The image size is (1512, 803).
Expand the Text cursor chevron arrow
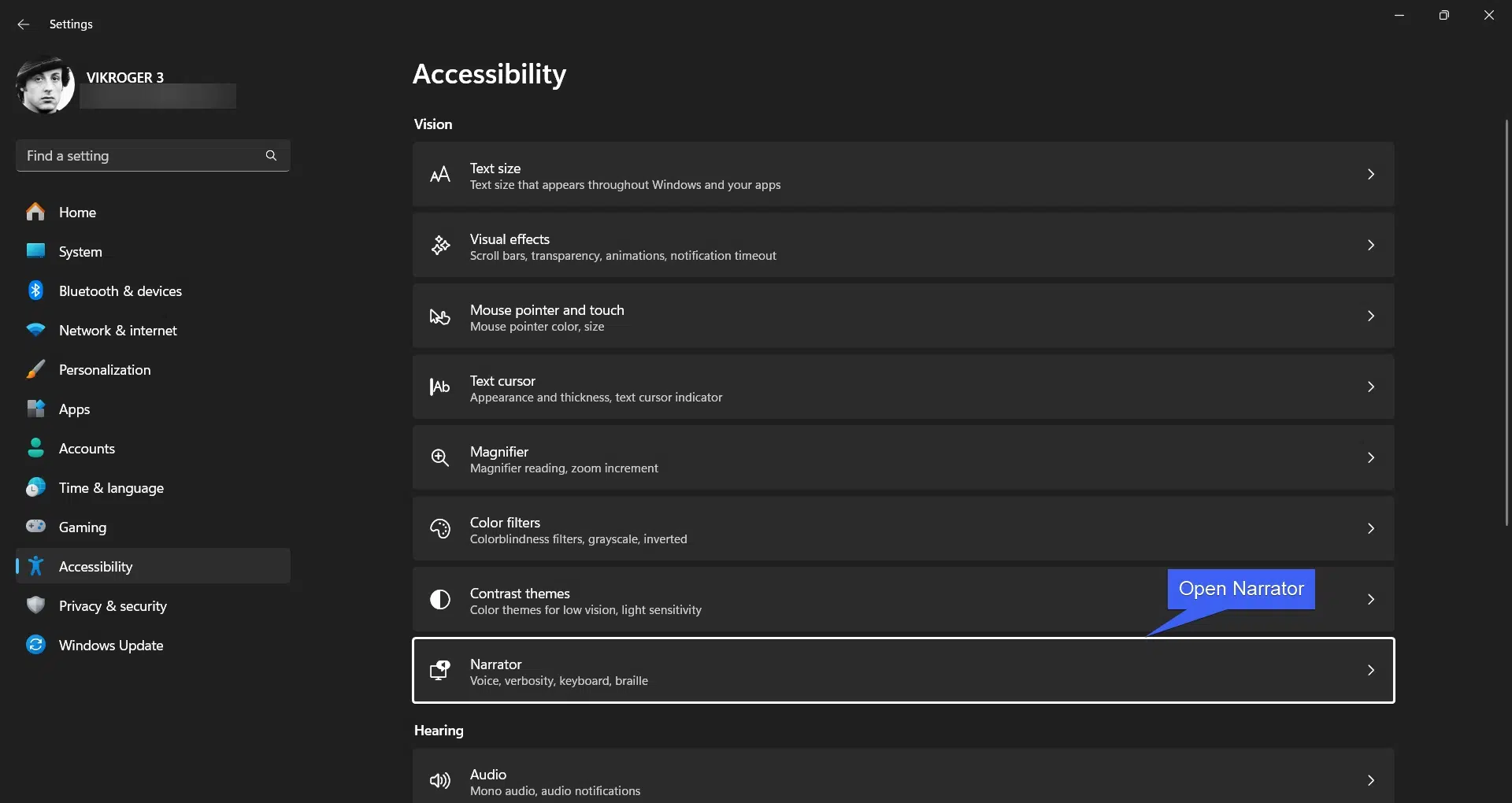point(1370,387)
